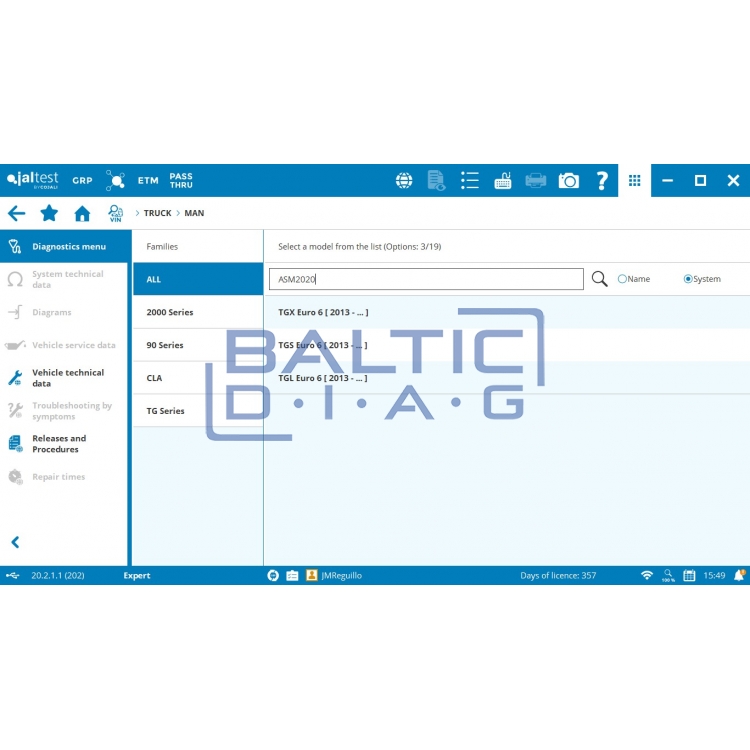Open Diagrams section
Viewport: 750px width, 750px height.
(64, 312)
